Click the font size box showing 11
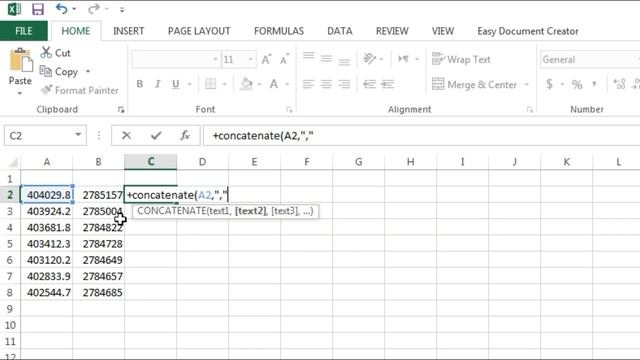 [x=239, y=60]
